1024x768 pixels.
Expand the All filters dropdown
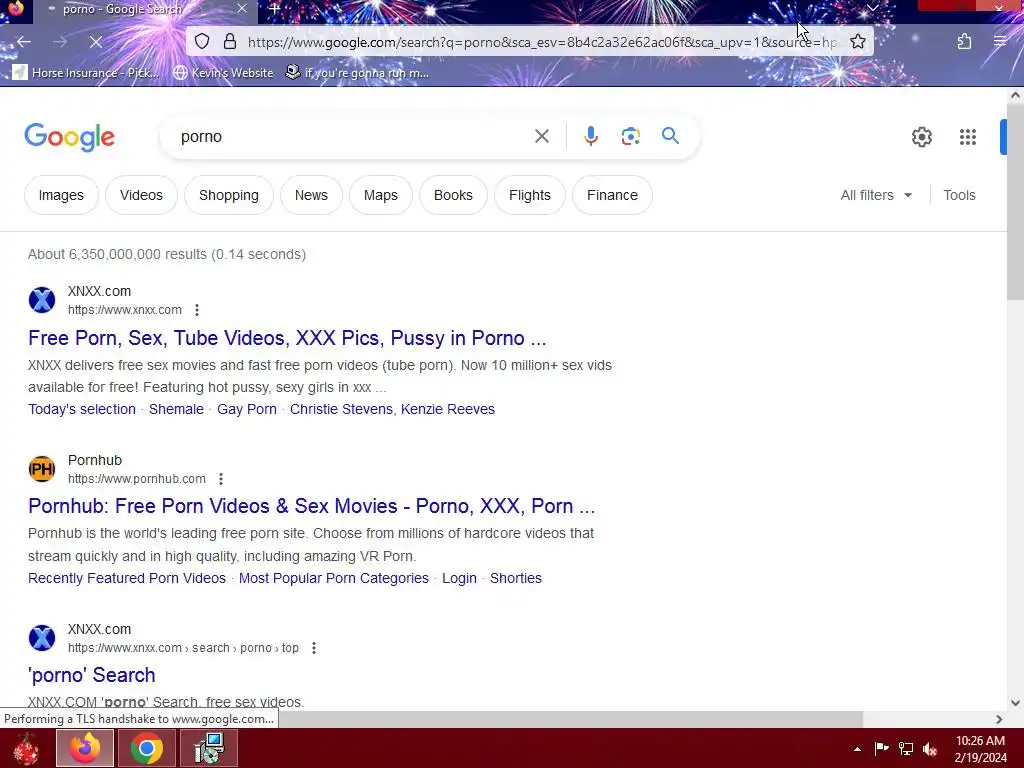(x=876, y=195)
